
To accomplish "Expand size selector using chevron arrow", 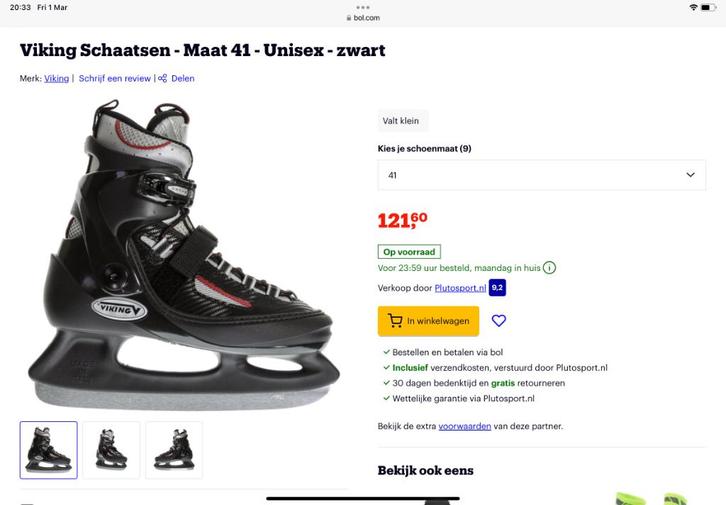I will click(690, 175).
